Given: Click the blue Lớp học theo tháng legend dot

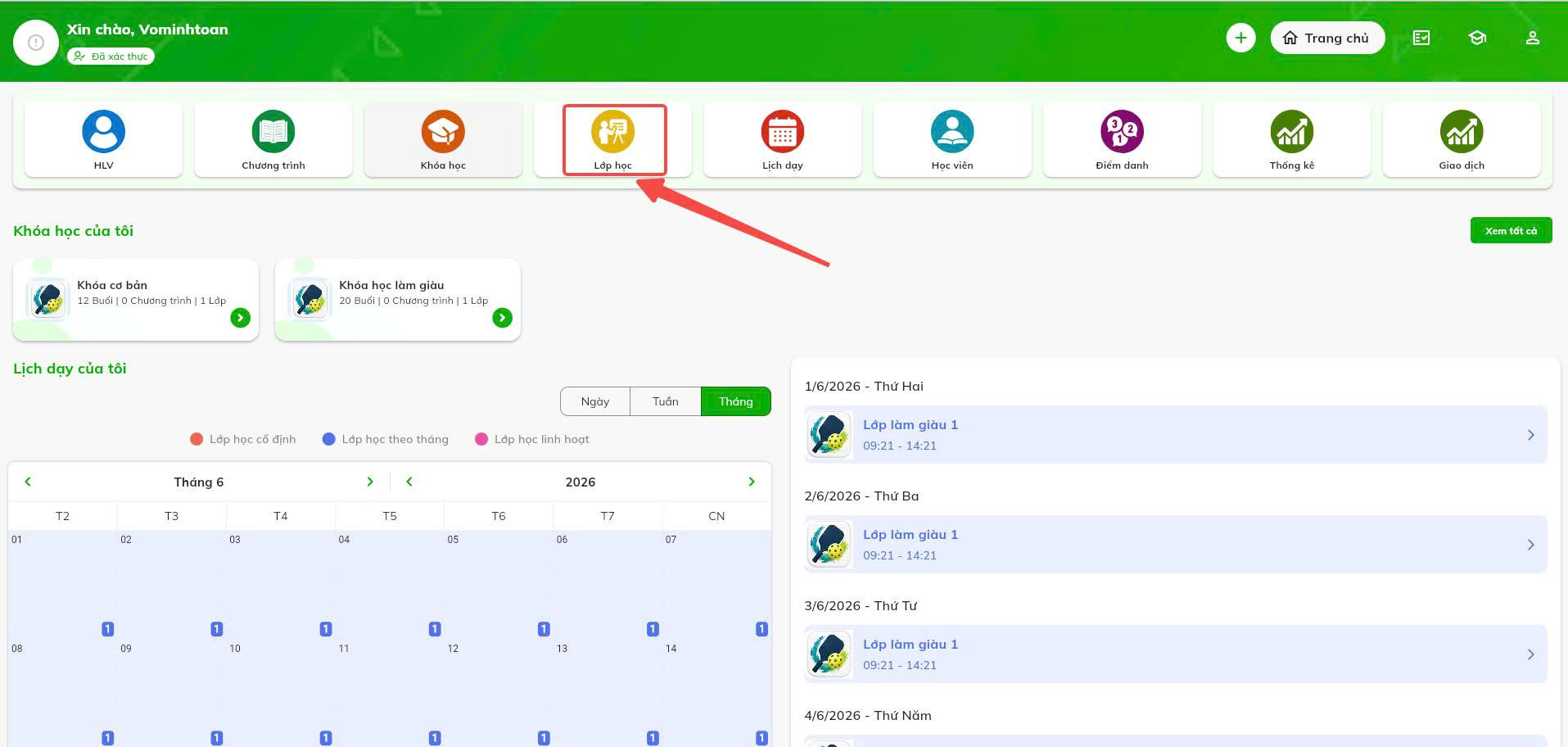Looking at the screenshot, I should (329, 439).
